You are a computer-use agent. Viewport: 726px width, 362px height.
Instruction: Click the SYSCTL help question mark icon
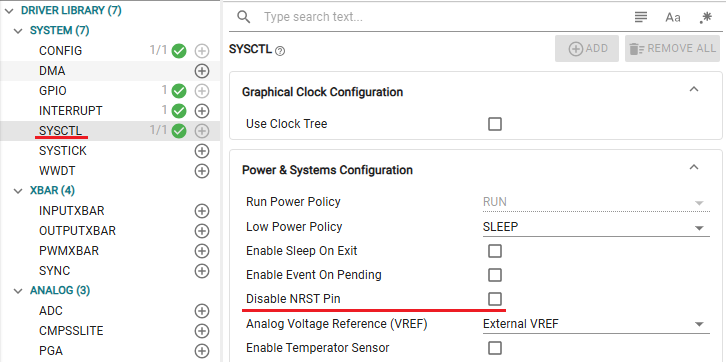point(280,50)
